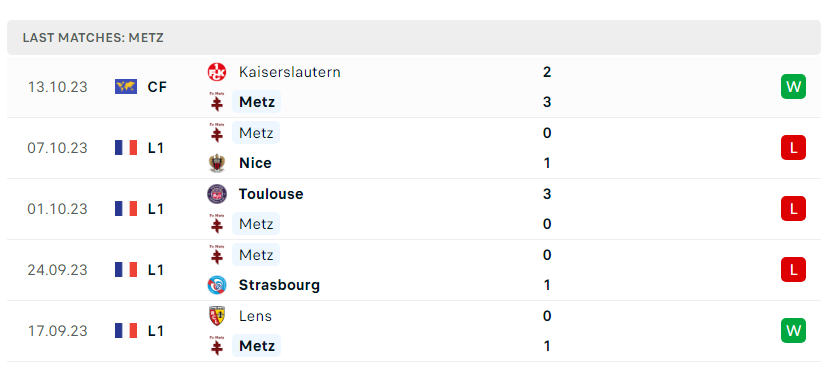Click the Nice club crest icon

(217, 163)
